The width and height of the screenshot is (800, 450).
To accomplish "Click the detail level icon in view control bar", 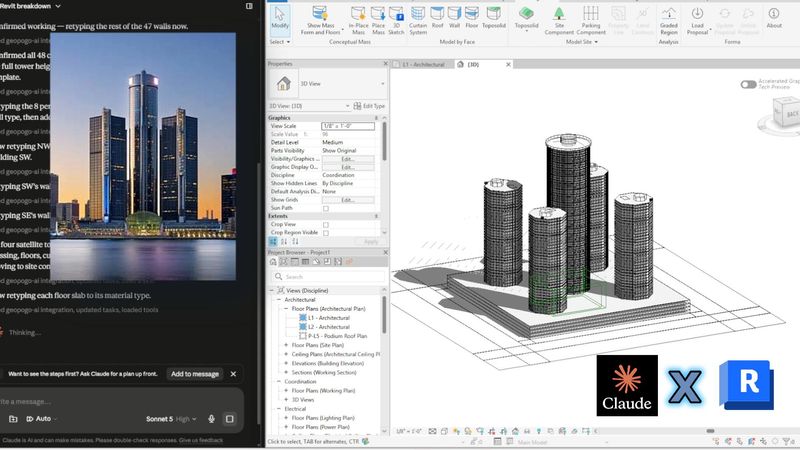I will click(x=432, y=431).
